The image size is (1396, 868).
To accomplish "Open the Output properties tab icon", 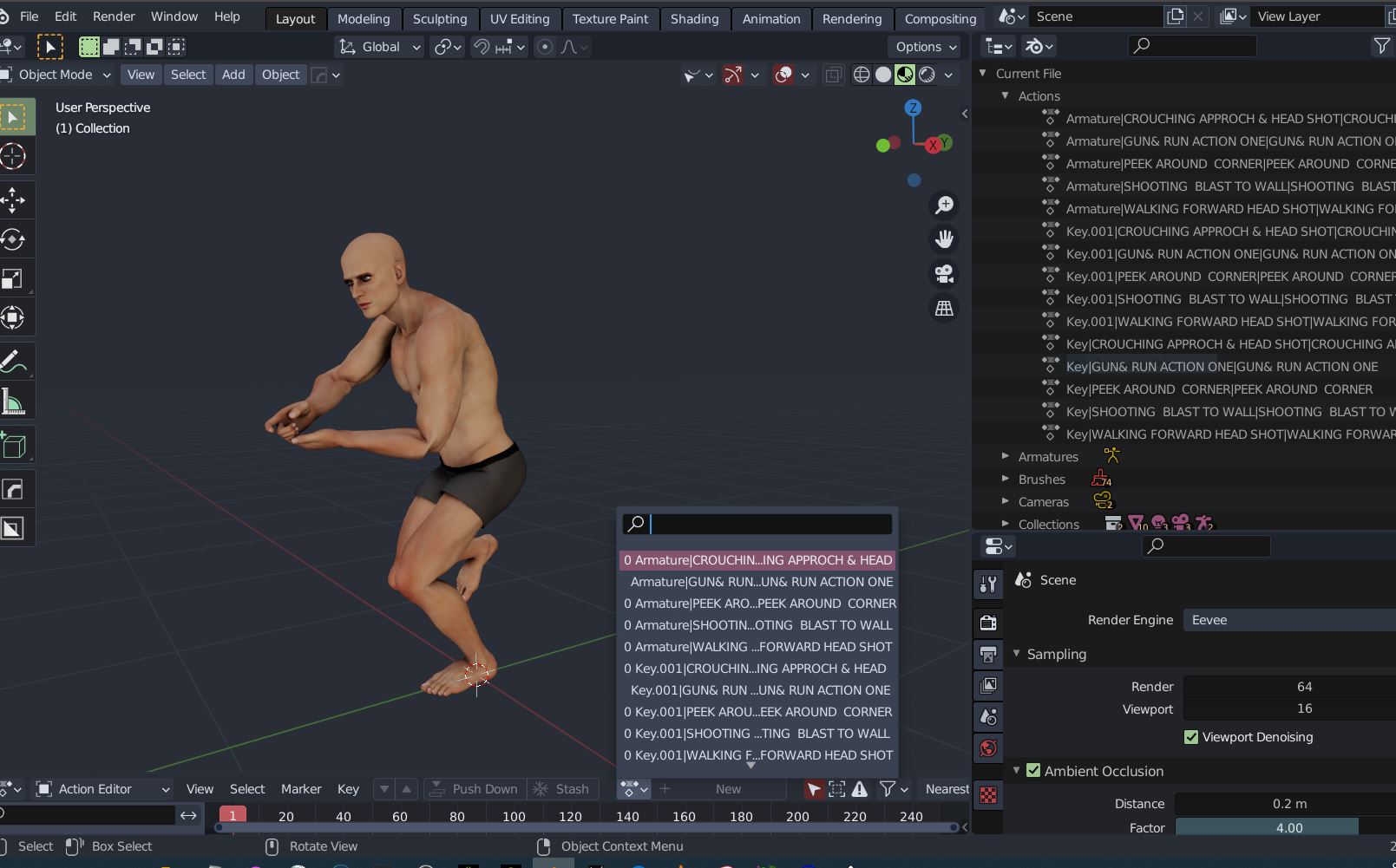I will click(x=988, y=654).
